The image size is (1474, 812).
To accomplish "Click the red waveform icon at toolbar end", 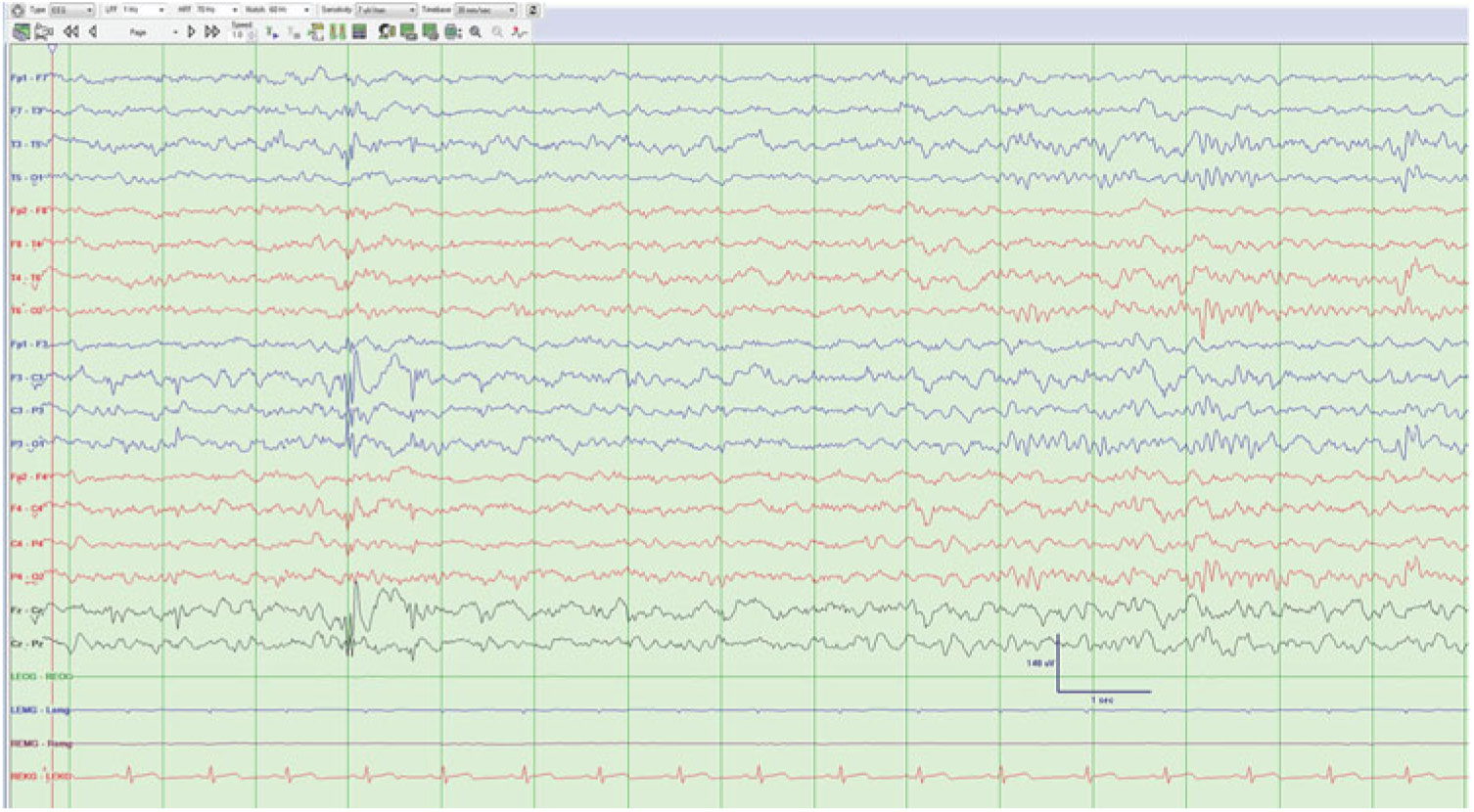I will click(x=519, y=32).
